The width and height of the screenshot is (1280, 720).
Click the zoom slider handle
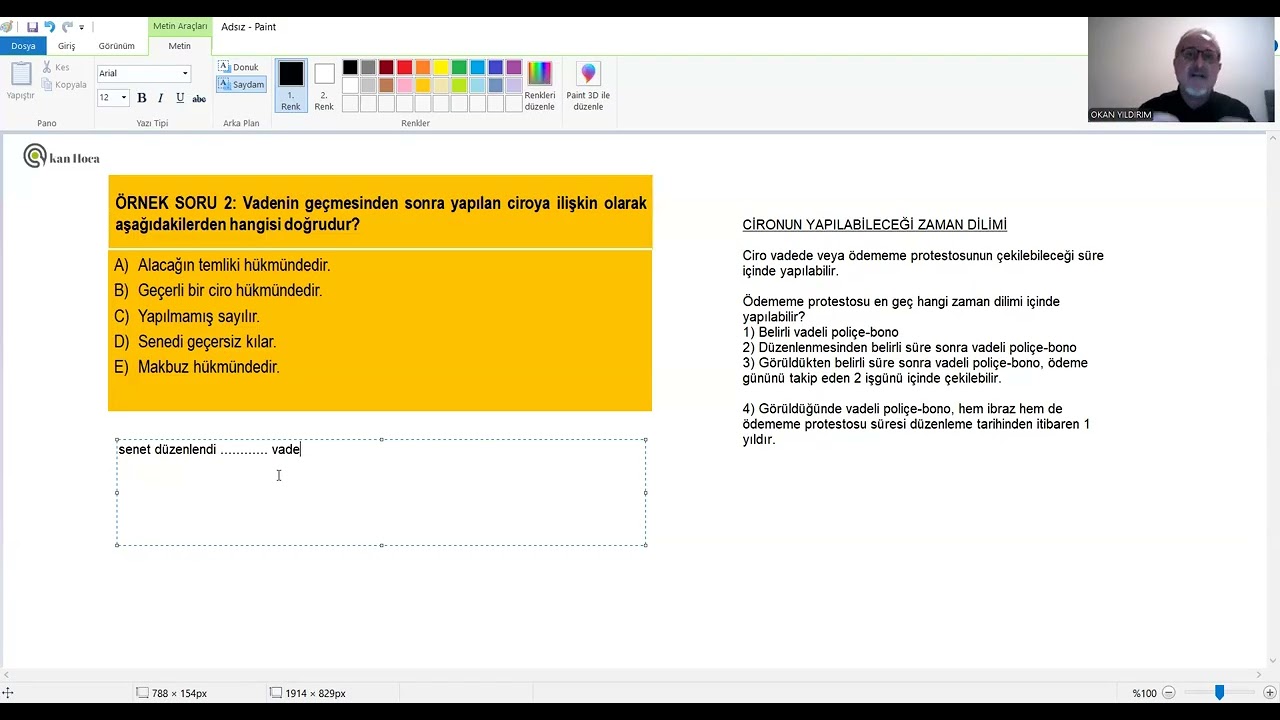[1219, 693]
